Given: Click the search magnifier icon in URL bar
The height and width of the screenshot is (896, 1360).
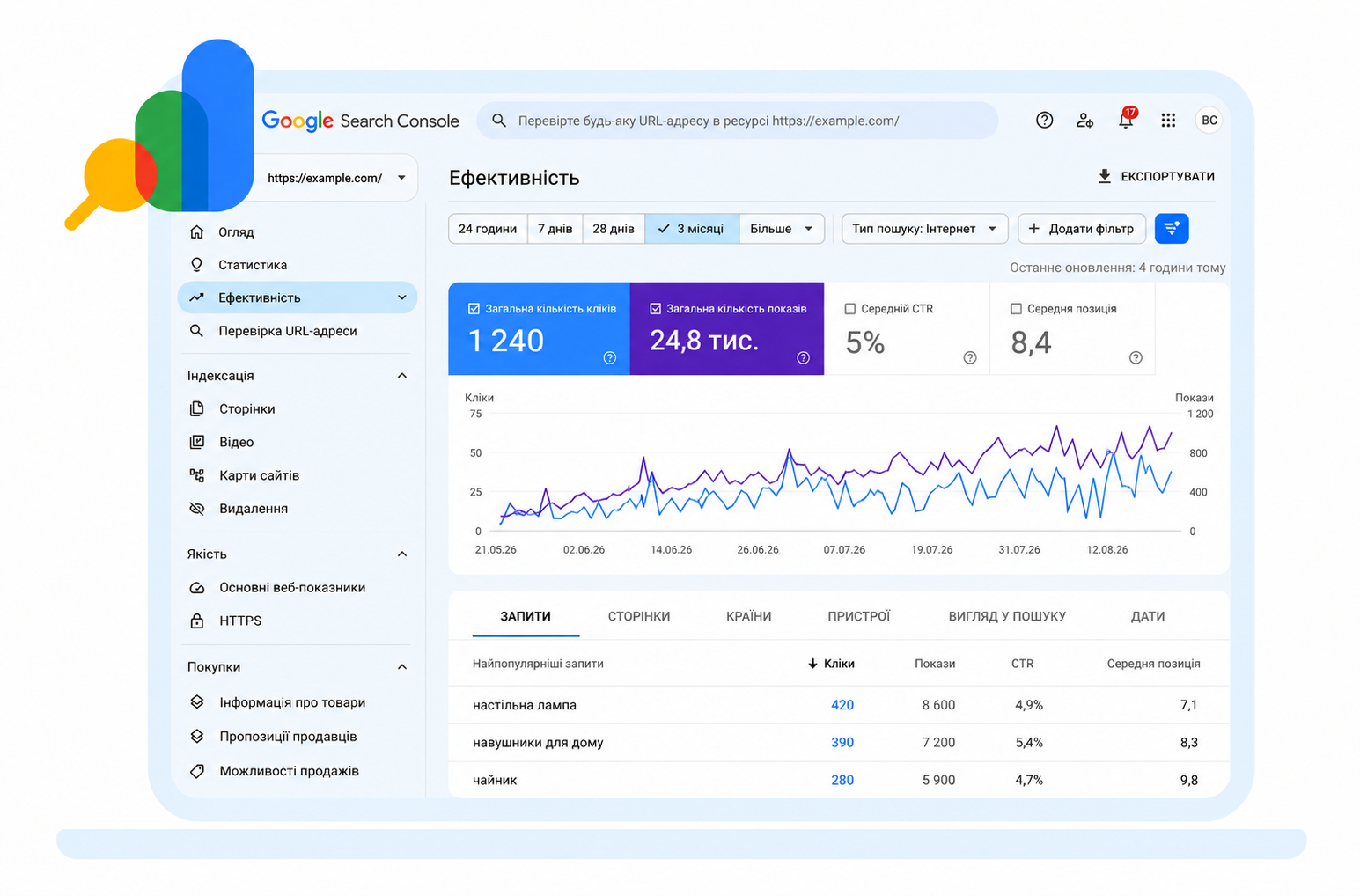Looking at the screenshot, I should pyautogui.click(x=499, y=121).
